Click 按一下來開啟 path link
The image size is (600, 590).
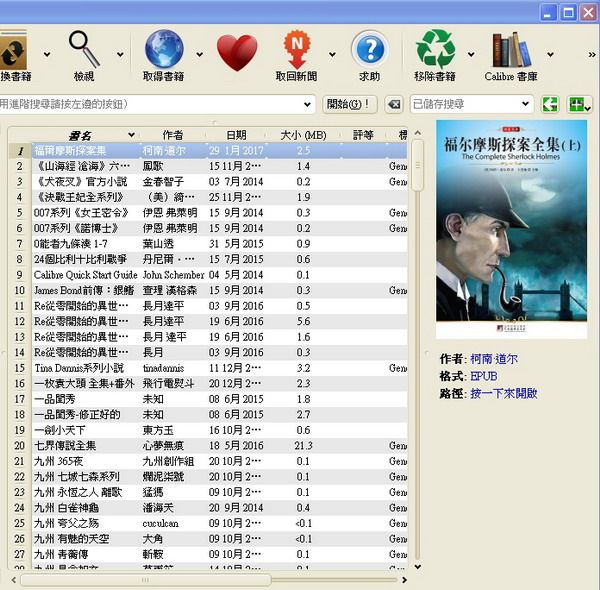(504, 393)
